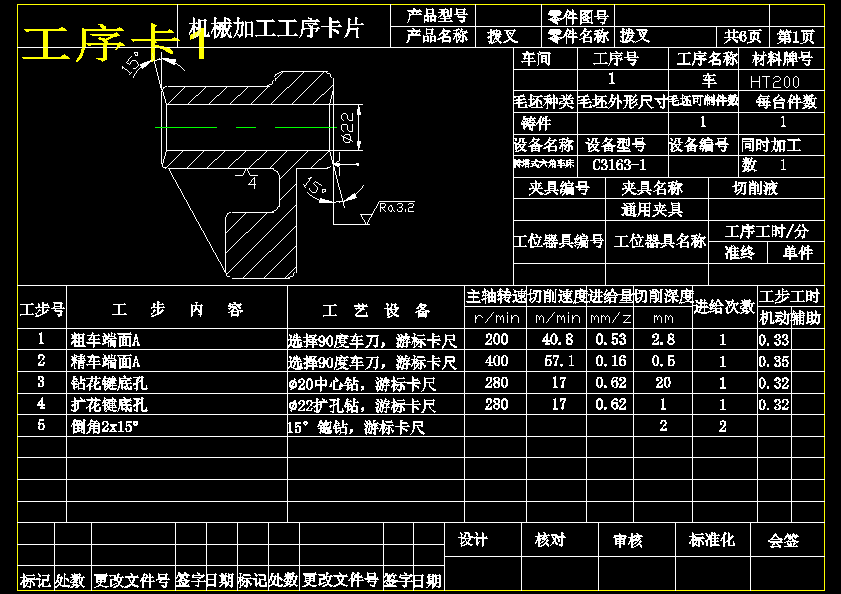Click the yellow 工序卡1 title text
The height and width of the screenshot is (594, 841).
coord(116,43)
